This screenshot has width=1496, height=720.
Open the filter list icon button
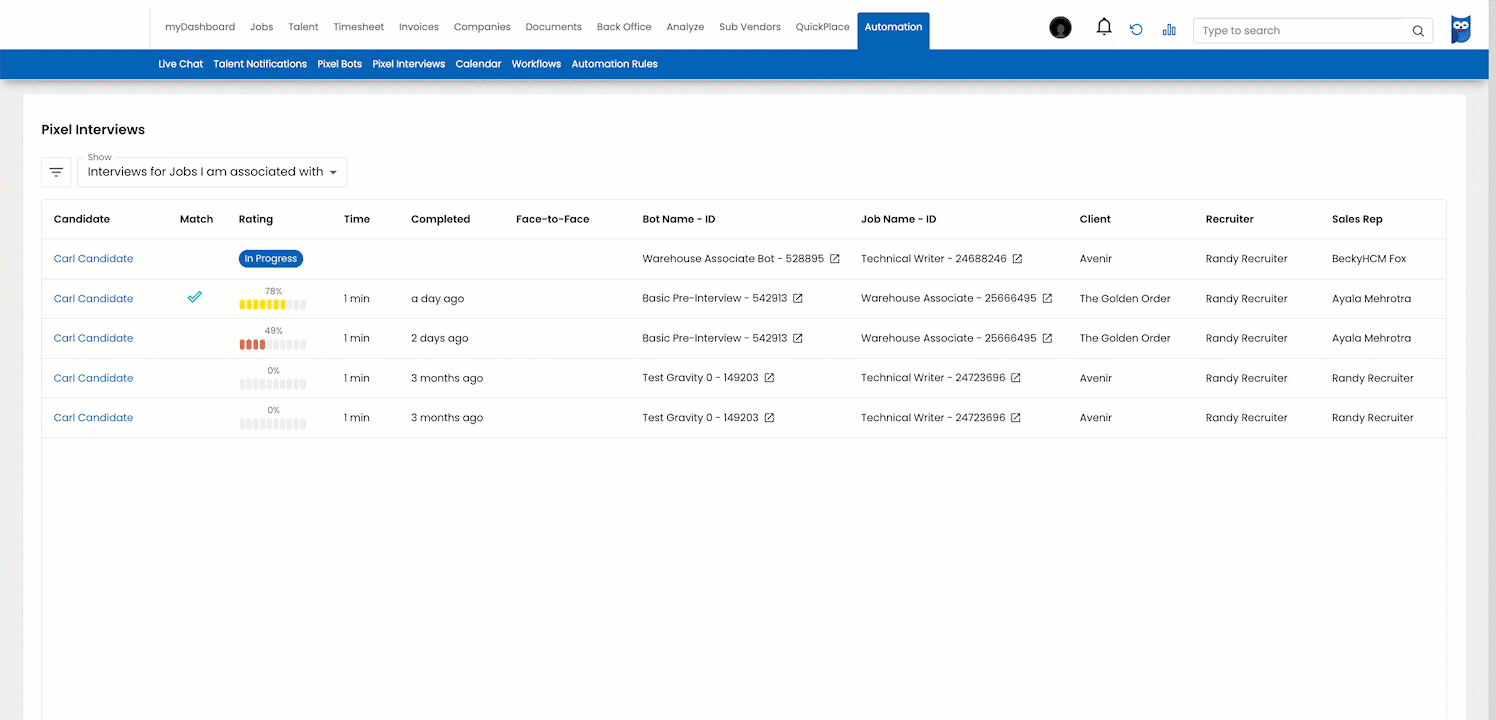[56, 172]
